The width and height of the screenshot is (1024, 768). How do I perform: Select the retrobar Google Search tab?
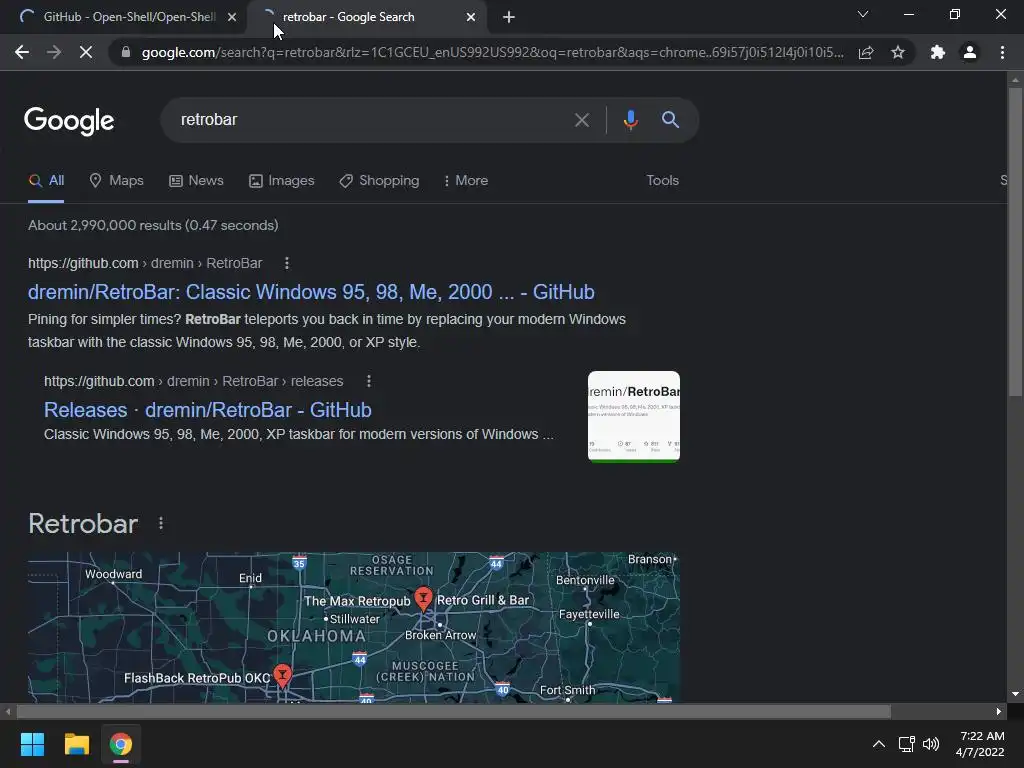pyautogui.click(x=366, y=17)
